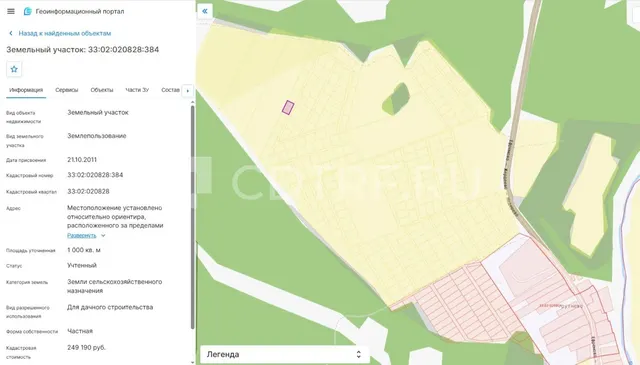The height and width of the screenshot is (365, 640).
Task: Click area value 1 000 кв. м
Action: tap(84, 250)
